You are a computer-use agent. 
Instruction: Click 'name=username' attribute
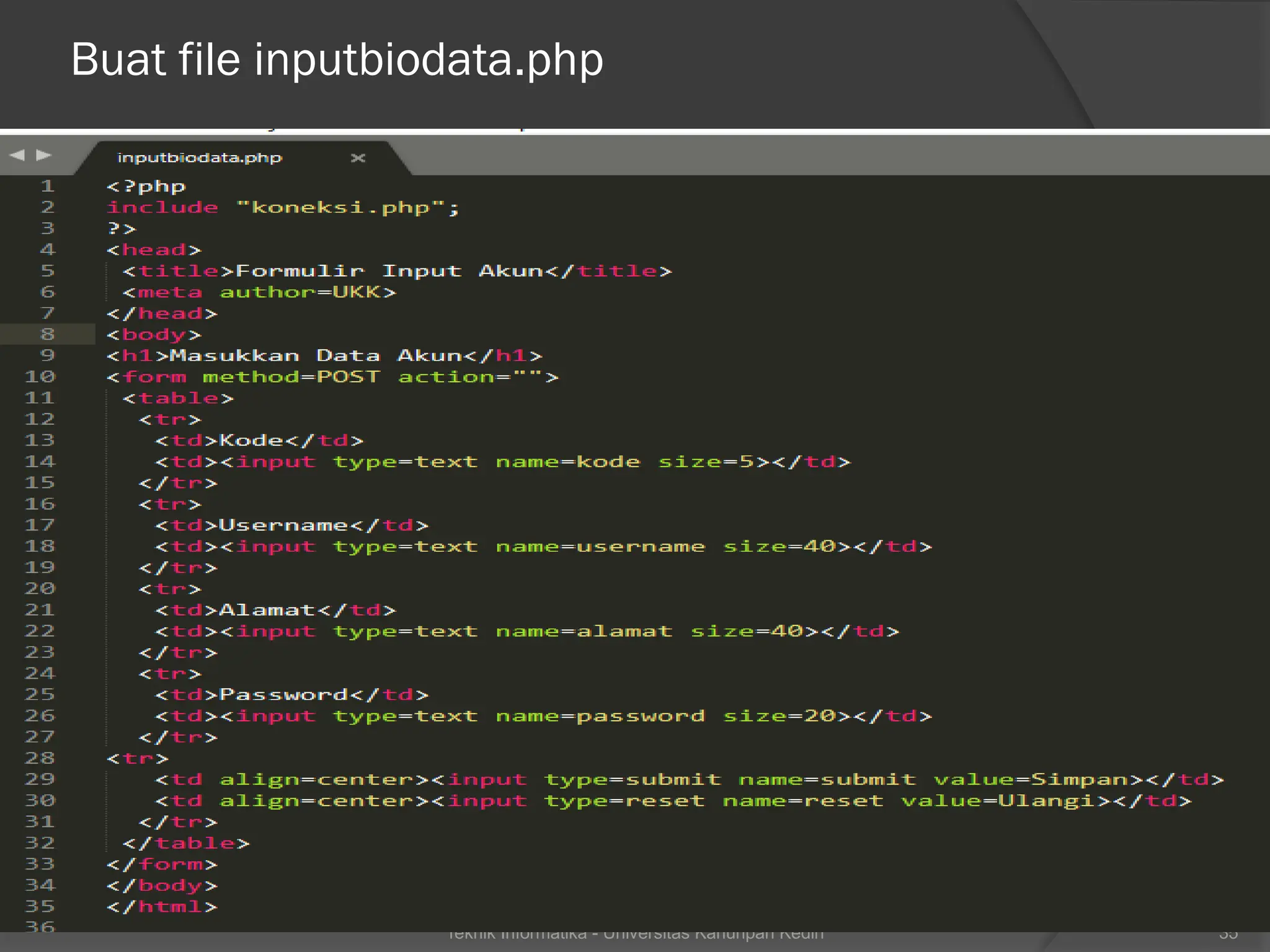(x=600, y=547)
